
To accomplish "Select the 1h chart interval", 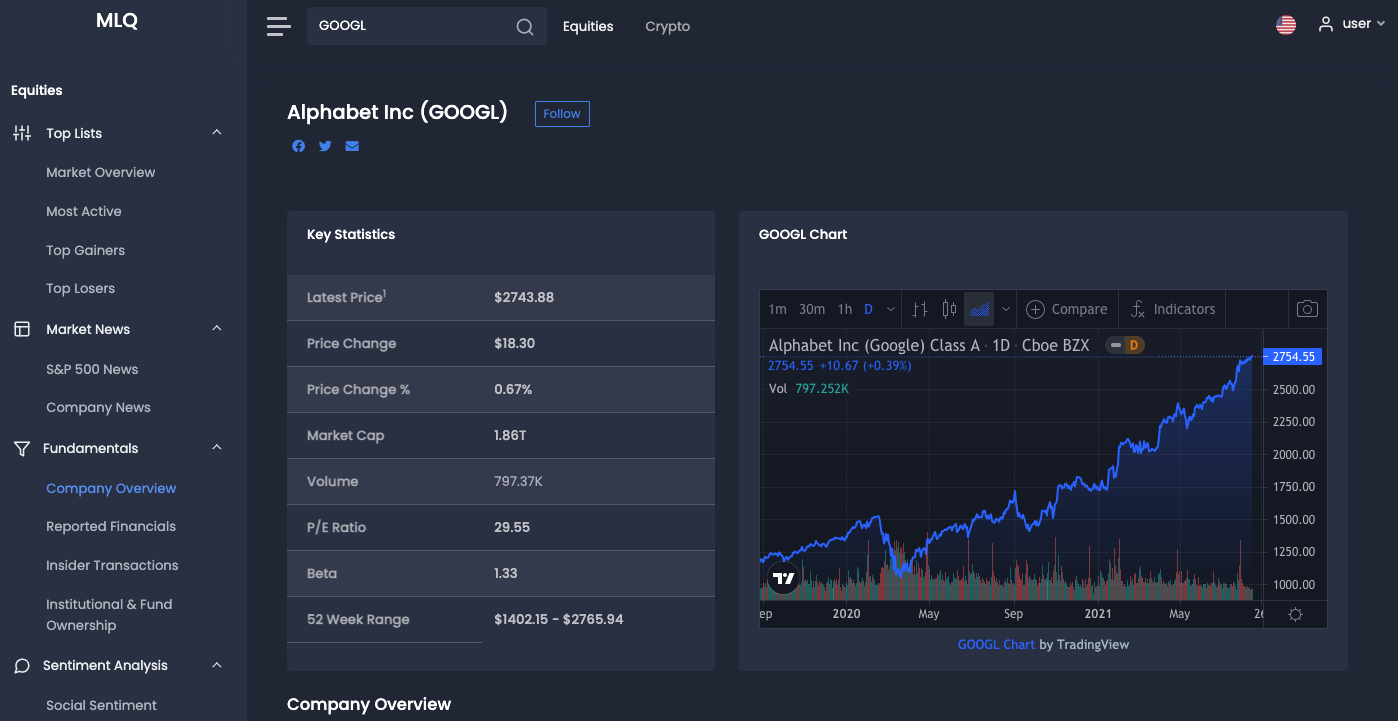I will [x=845, y=309].
